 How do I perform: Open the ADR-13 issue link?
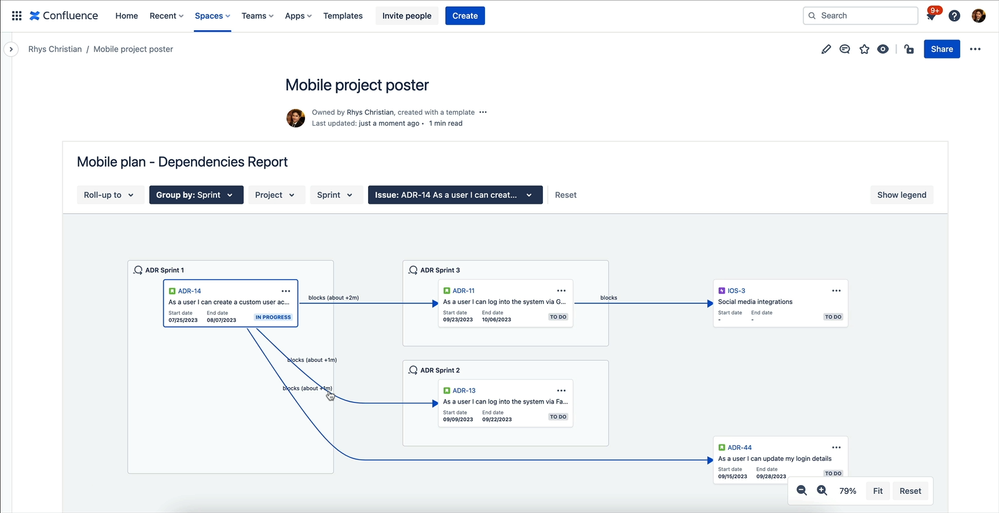click(464, 390)
